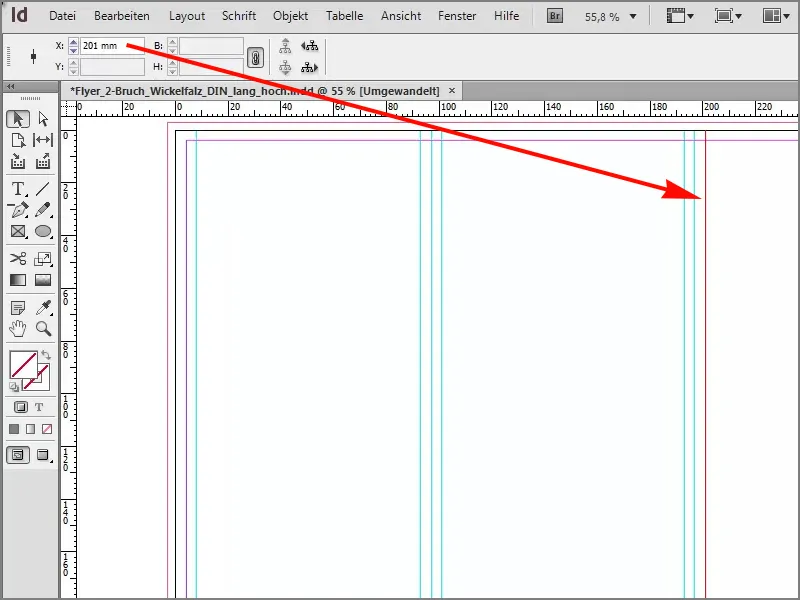Apply None swatch button

click(x=47, y=429)
